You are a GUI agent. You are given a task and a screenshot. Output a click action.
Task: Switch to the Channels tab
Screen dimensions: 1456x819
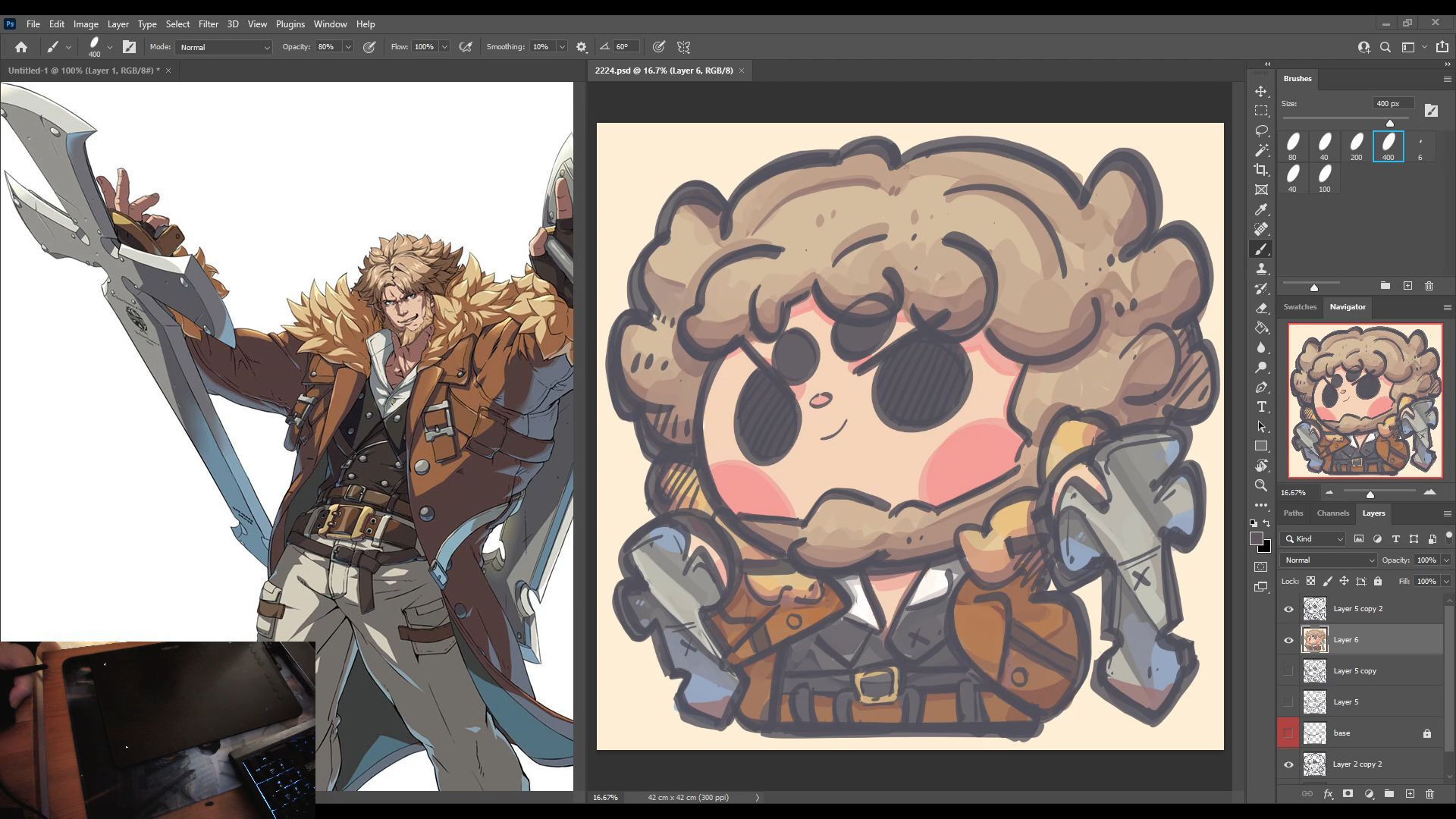[1332, 513]
